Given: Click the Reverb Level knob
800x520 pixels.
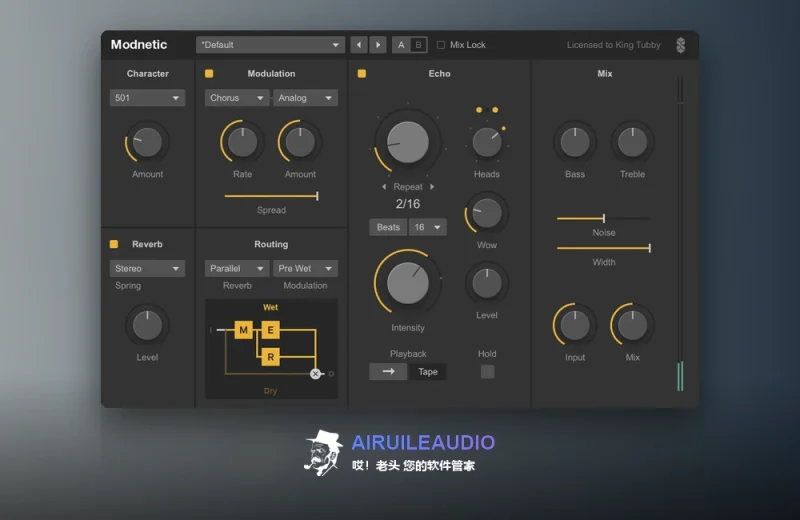Looking at the screenshot, I should (x=147, y=325).
